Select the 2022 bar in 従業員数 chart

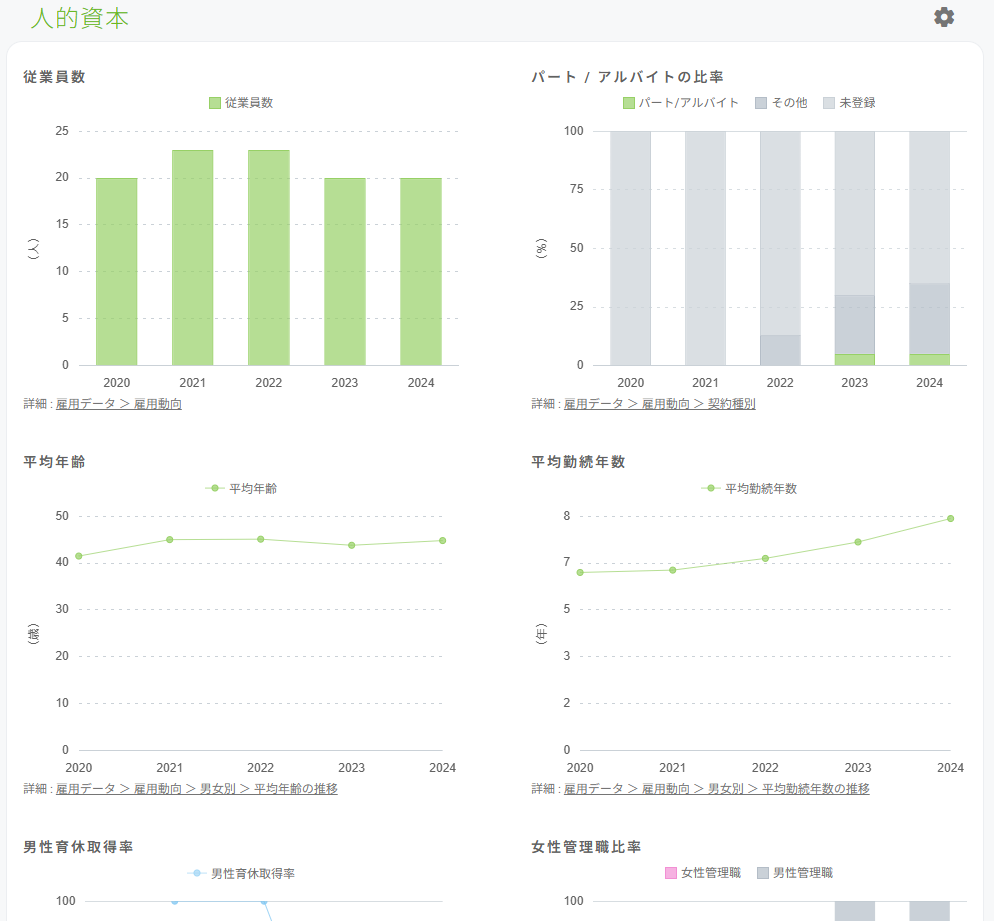coord(269,257)
